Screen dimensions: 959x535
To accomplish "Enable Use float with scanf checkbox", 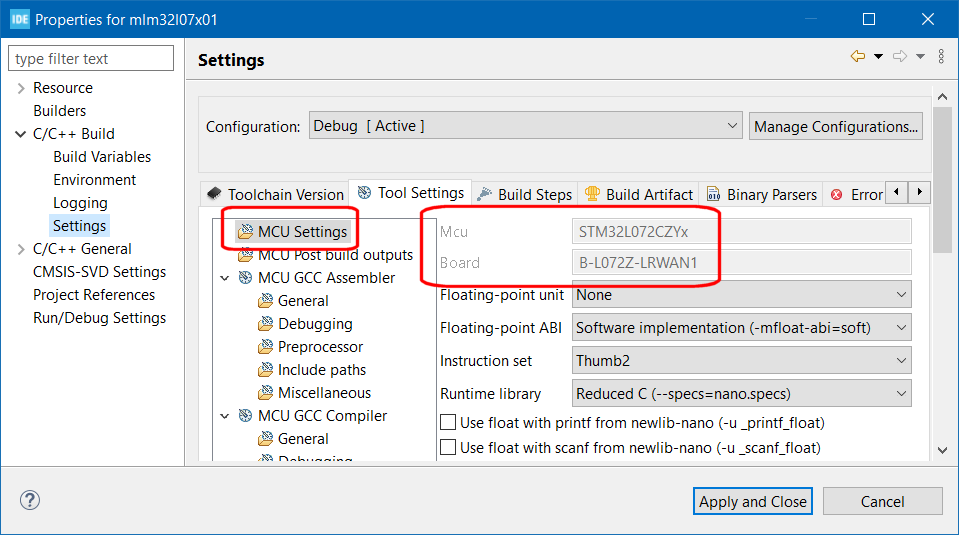I will coord(448,448).
